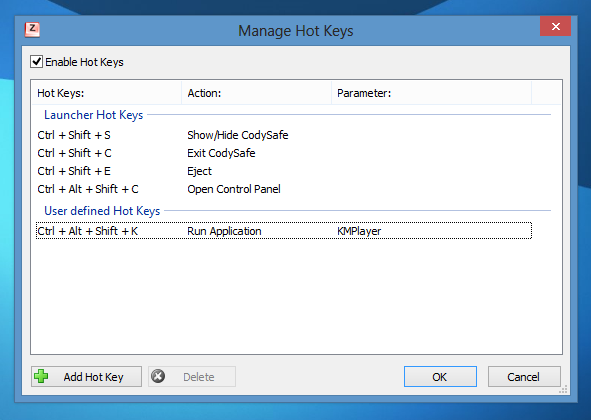The width and height of the screenshot is (591, 420).
Task: Click the Launcher Hot Keys group heading
Action: pyautogui.click(x=93, y=115)
